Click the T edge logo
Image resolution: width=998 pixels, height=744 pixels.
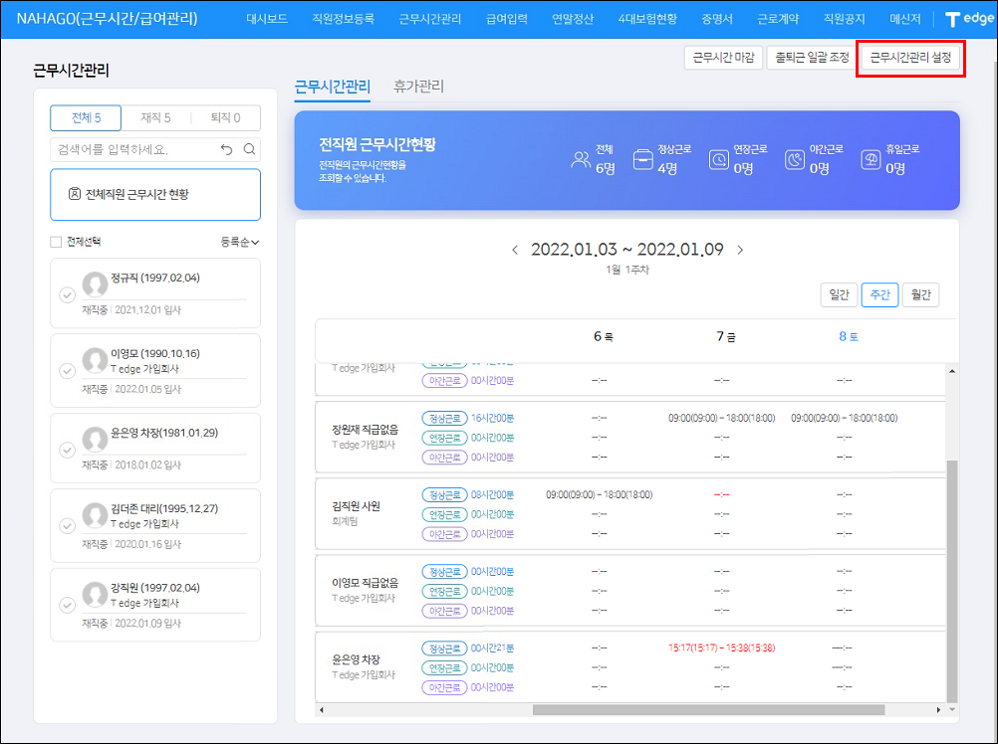[969, 19]
